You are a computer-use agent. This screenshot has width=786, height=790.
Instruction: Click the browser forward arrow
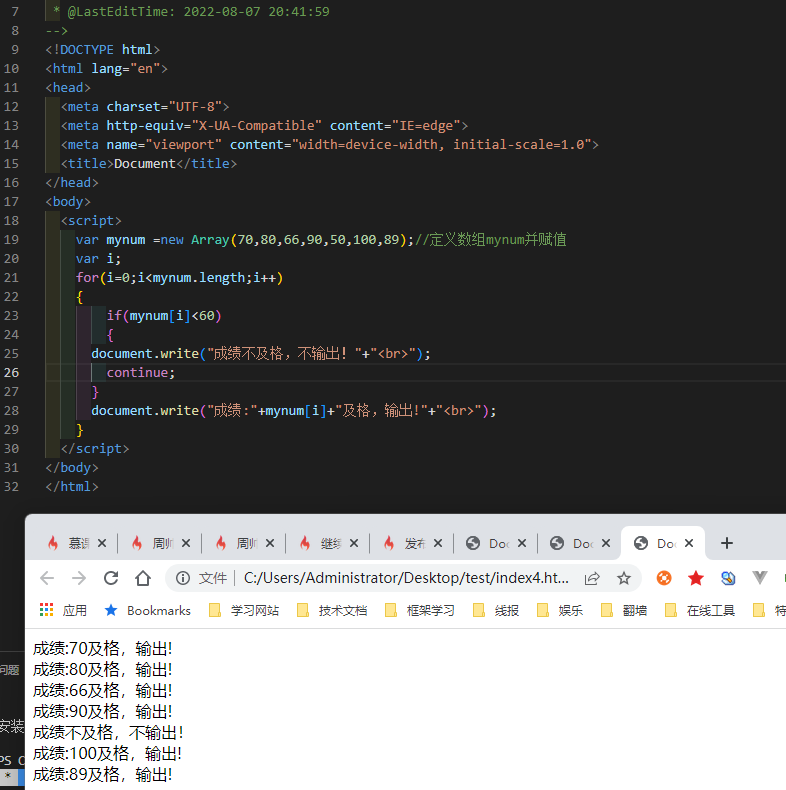79,578
